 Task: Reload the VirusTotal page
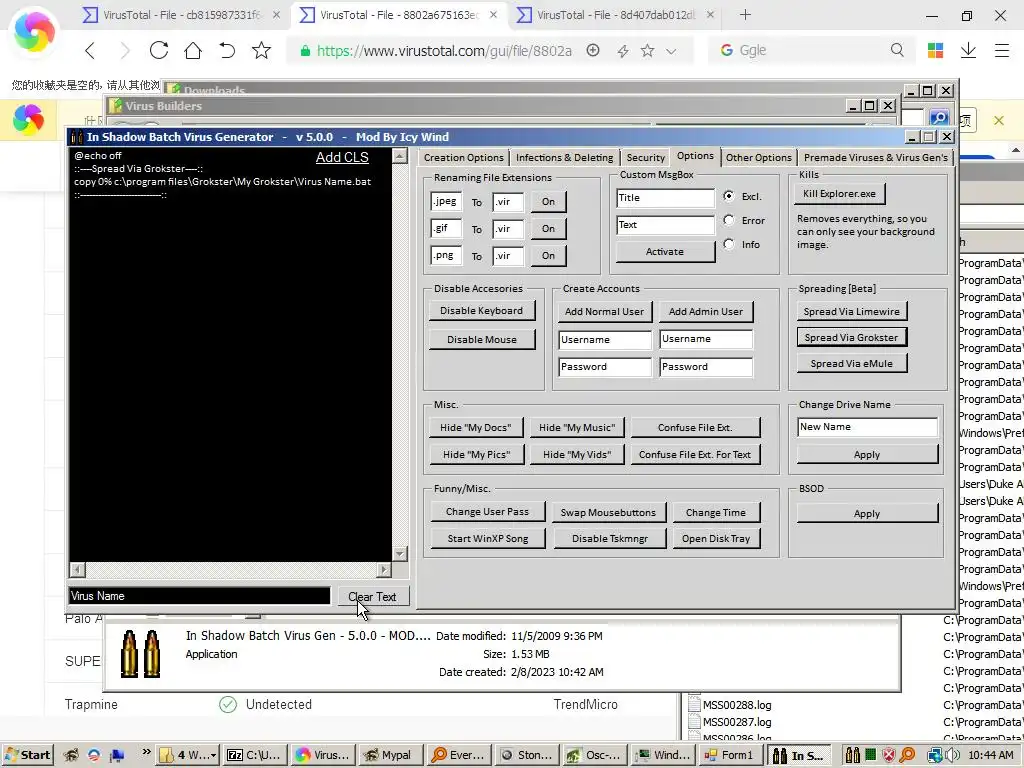click(x=159, y=50)
